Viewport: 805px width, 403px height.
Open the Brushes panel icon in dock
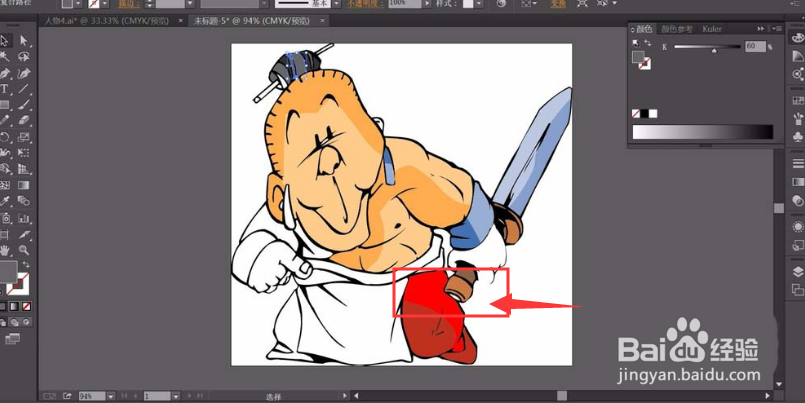pyautogui.click(x=797, y=119)
